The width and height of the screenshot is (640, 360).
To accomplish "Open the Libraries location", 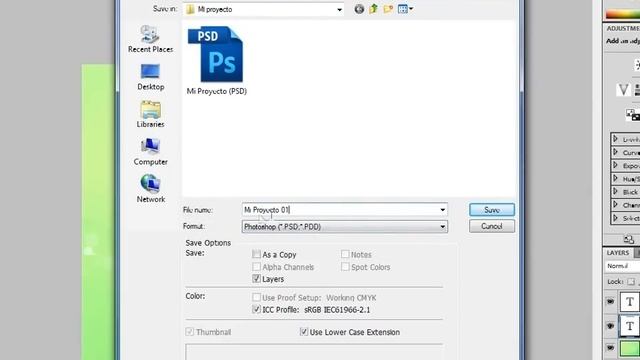I will click(150, 115).
